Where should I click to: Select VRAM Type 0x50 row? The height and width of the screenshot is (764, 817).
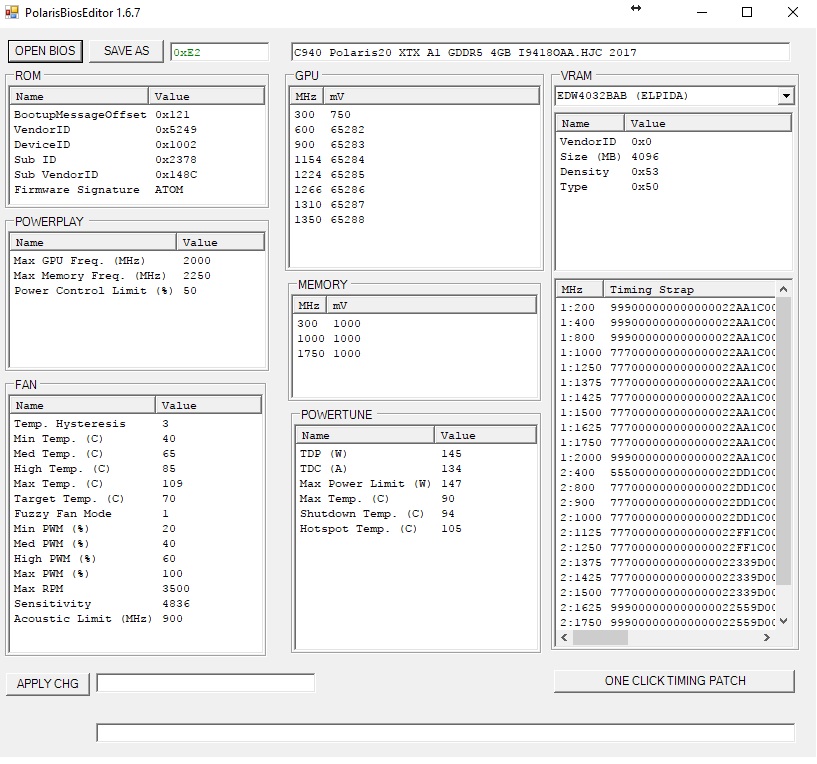pyautogui.click(x=674, y=187)
